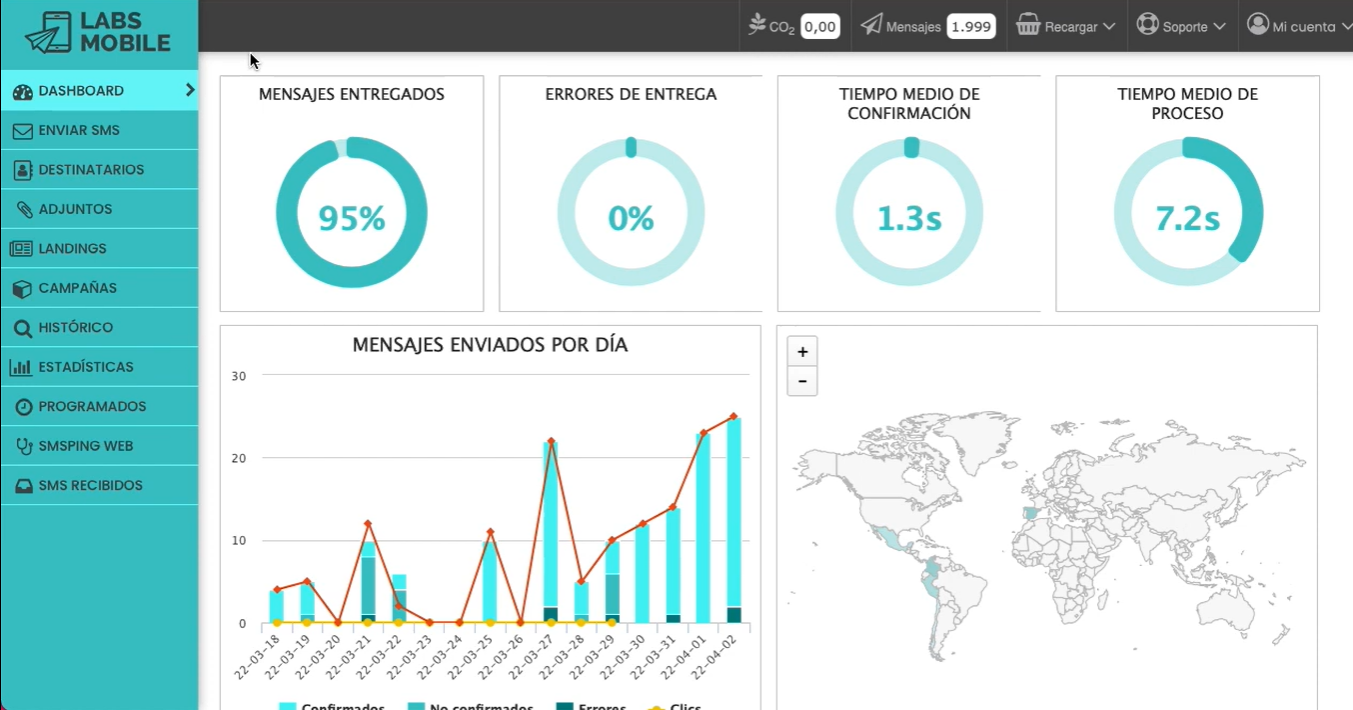Open the SMSPing Web menu item
This screenshot has height=710, width=1353.
[85, 446]
